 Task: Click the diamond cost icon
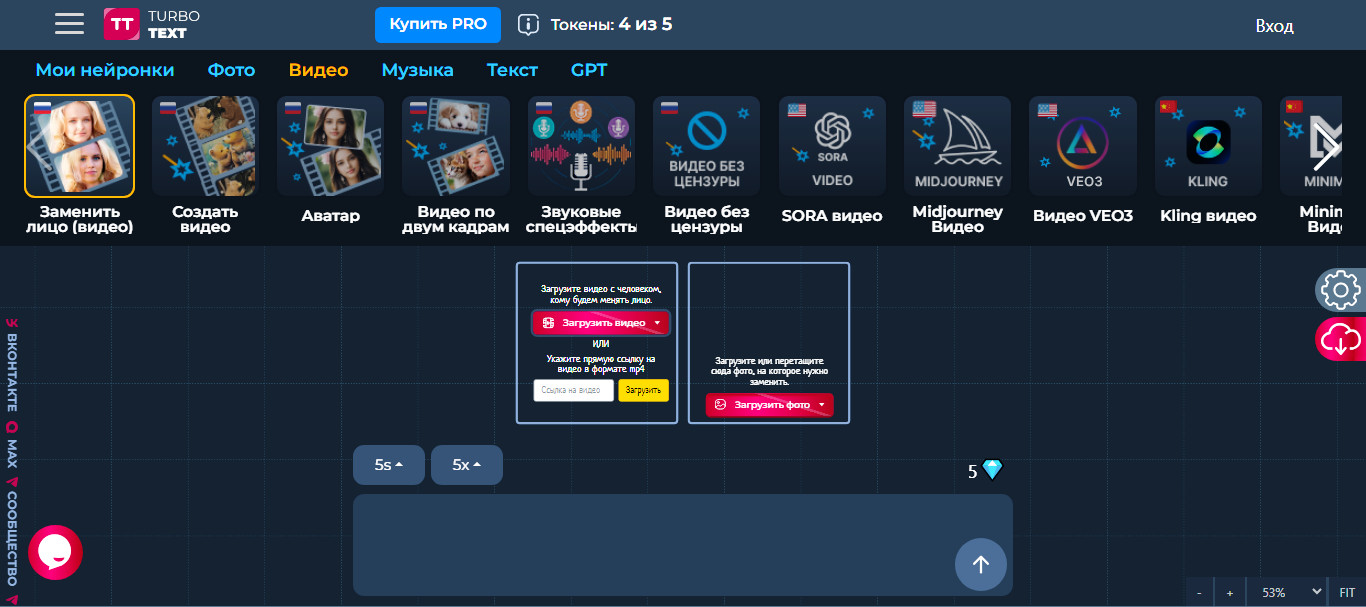coord(992,470)
